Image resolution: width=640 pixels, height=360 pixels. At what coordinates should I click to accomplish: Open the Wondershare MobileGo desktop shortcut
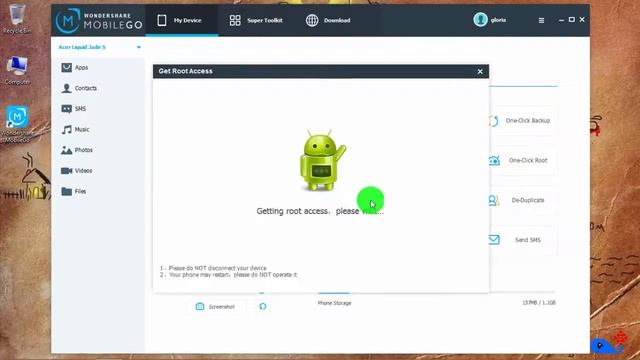pos(16,124)
